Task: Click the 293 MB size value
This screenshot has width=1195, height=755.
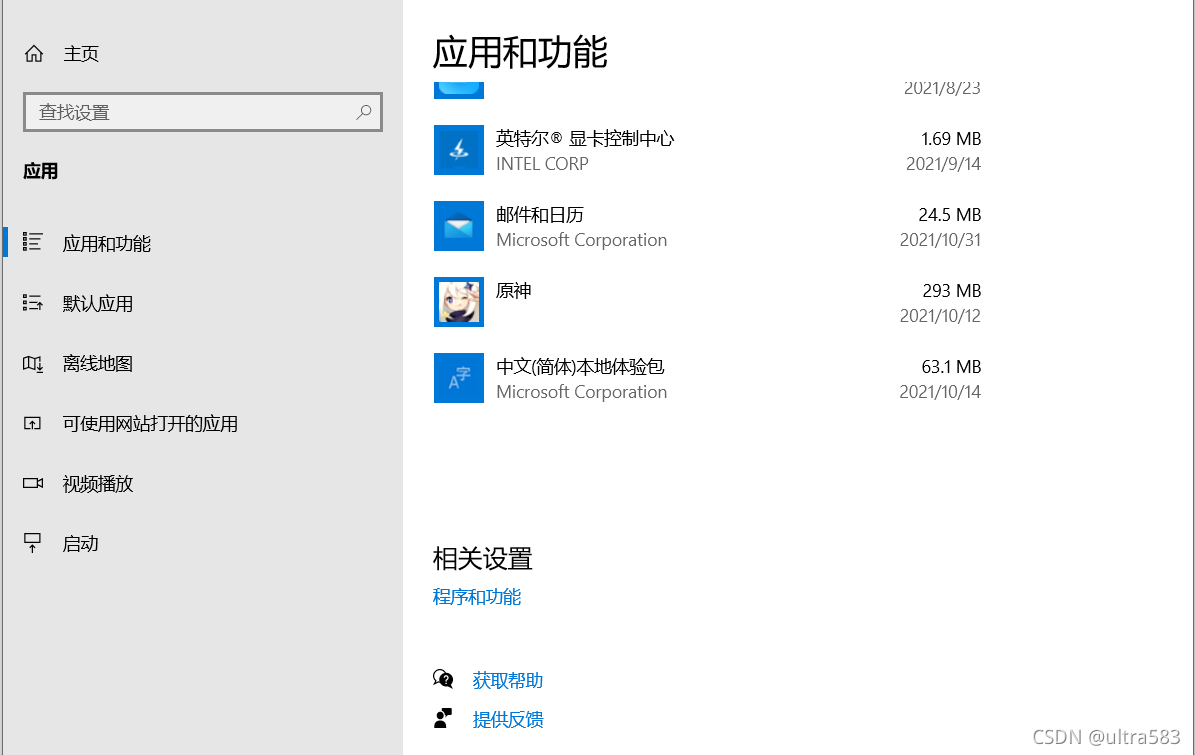Action: (952, 291)
